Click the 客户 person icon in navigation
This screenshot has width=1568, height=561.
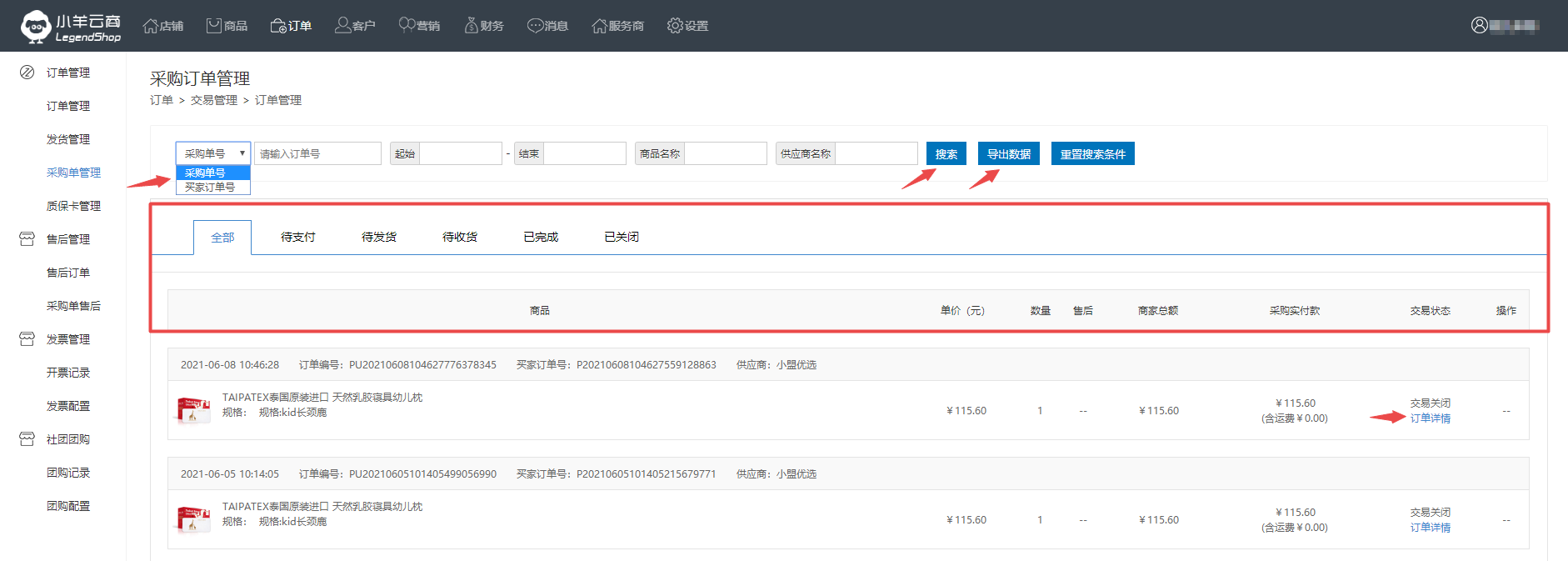(x=342, y=26)
